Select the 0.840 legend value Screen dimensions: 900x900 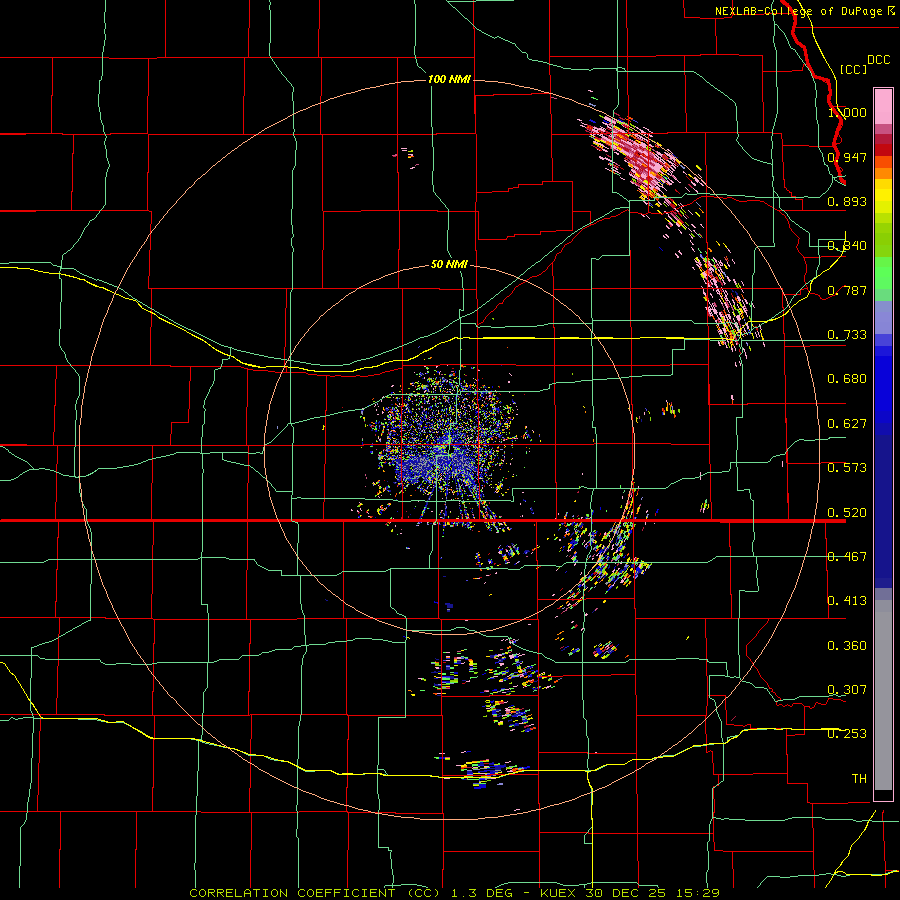(x=847, y=246)
